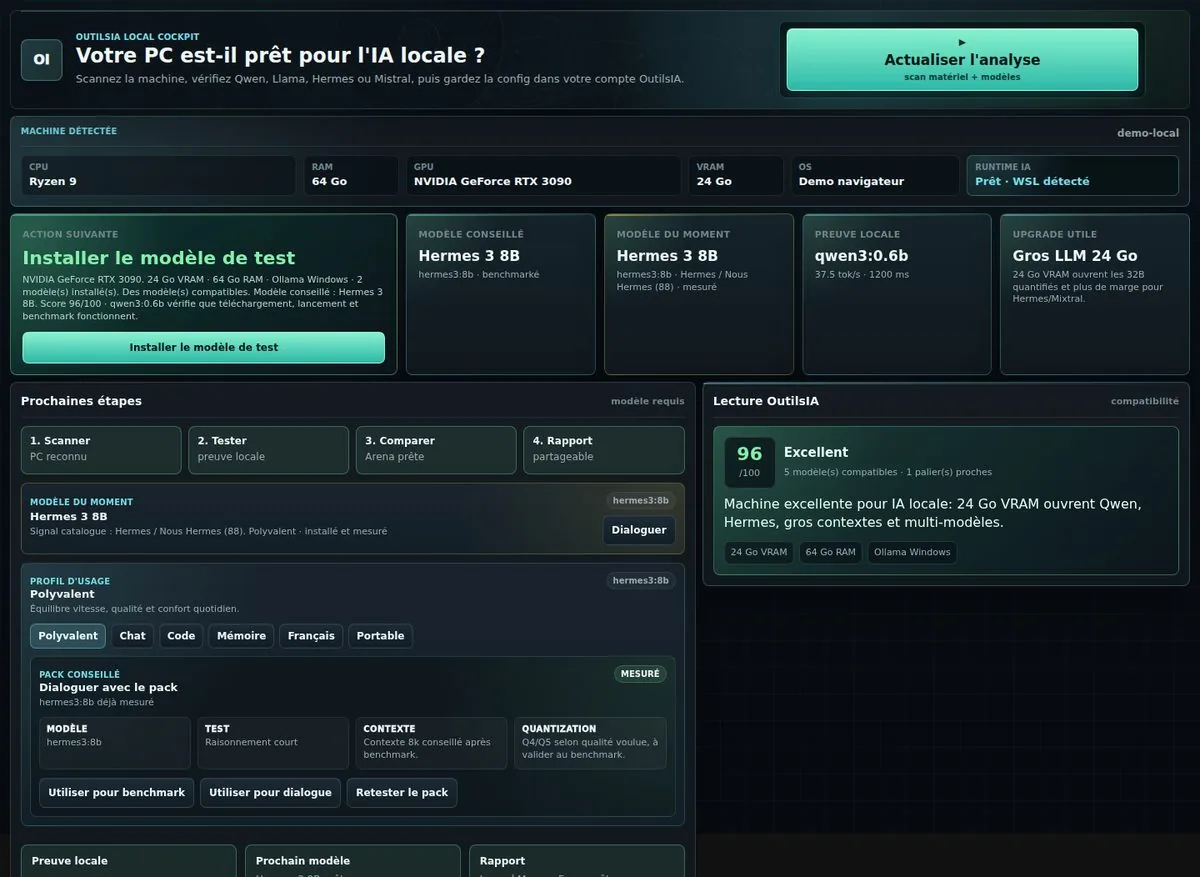Viewport: 1200px width, 877px height.
Task: Click Utiliser pour dialogue
Action: click(270, 793)
